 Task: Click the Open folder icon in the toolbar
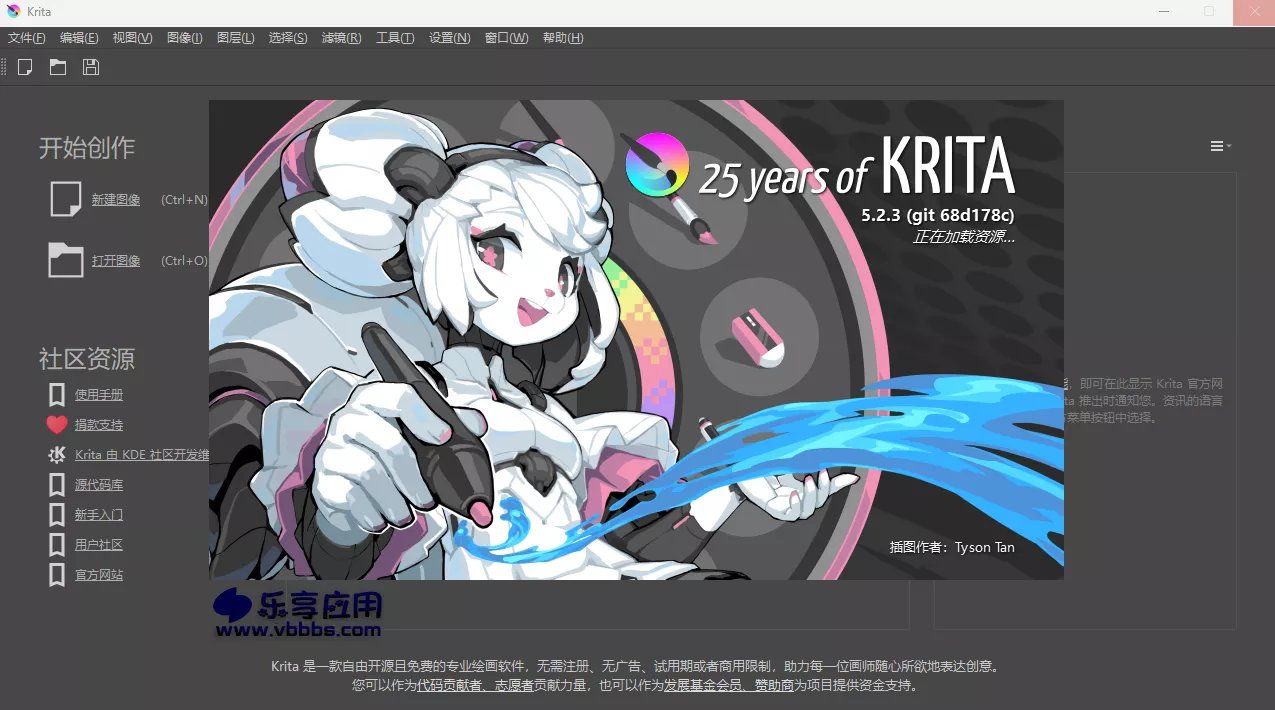point(57,66)
